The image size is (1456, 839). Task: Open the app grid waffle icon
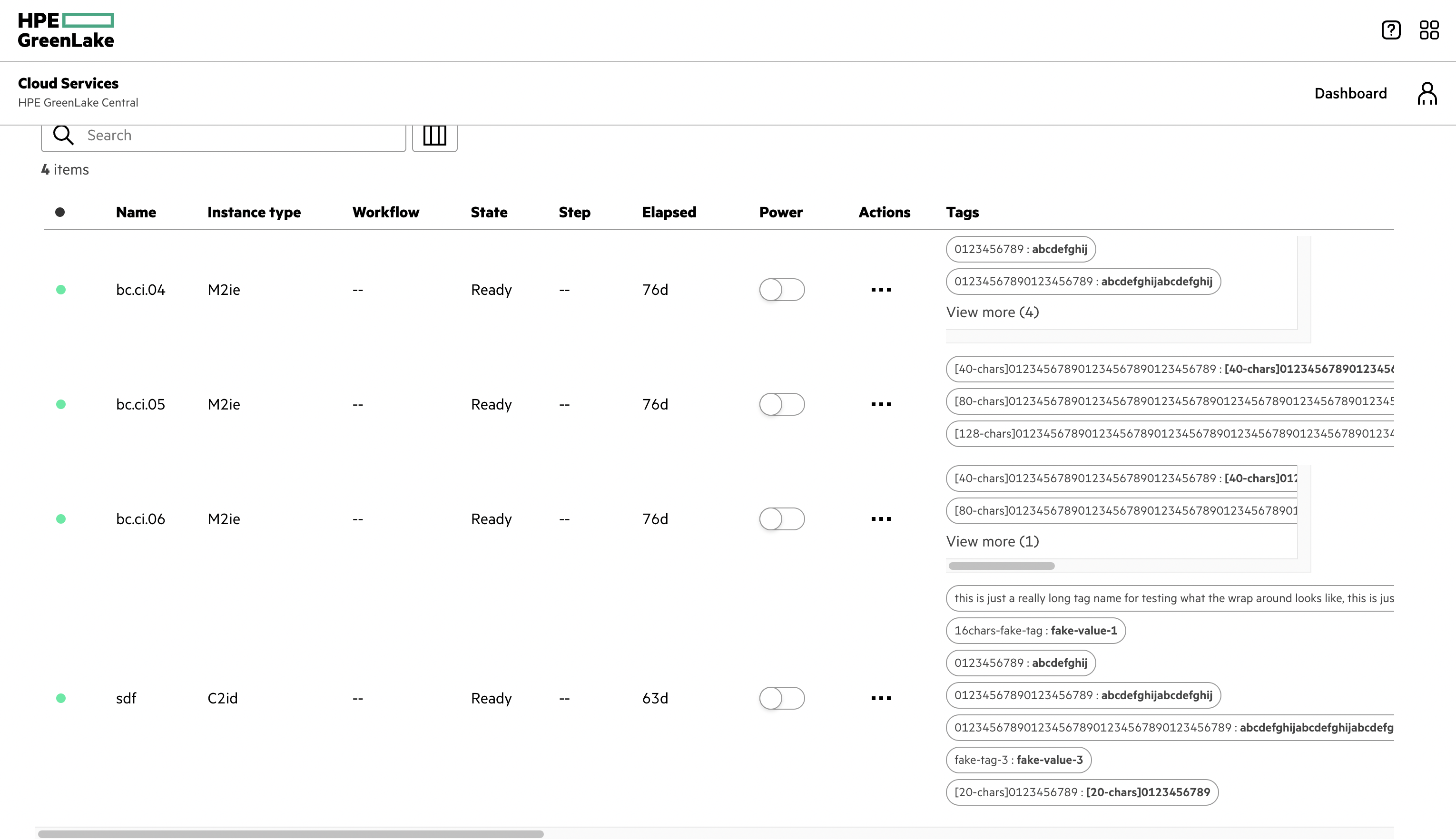click(x=1429, y=29)
